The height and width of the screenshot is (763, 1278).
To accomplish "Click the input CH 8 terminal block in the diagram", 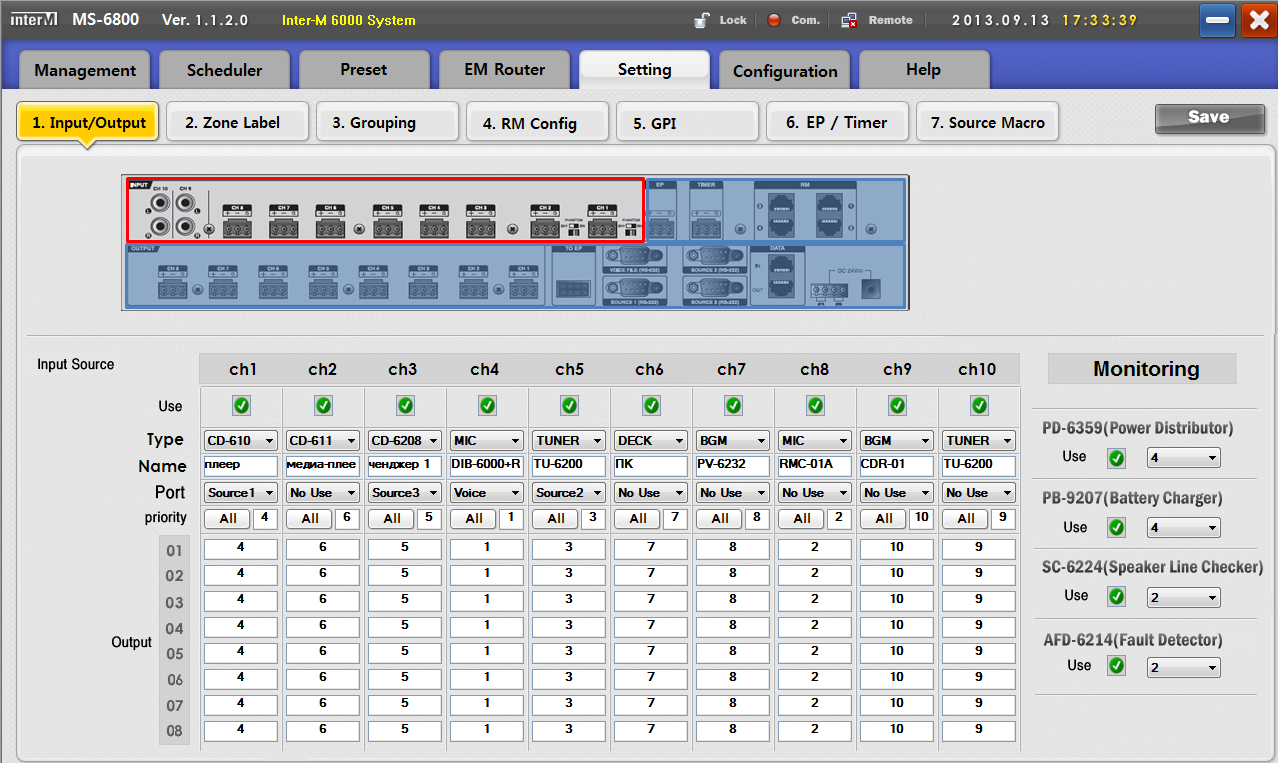I will 236,227.
